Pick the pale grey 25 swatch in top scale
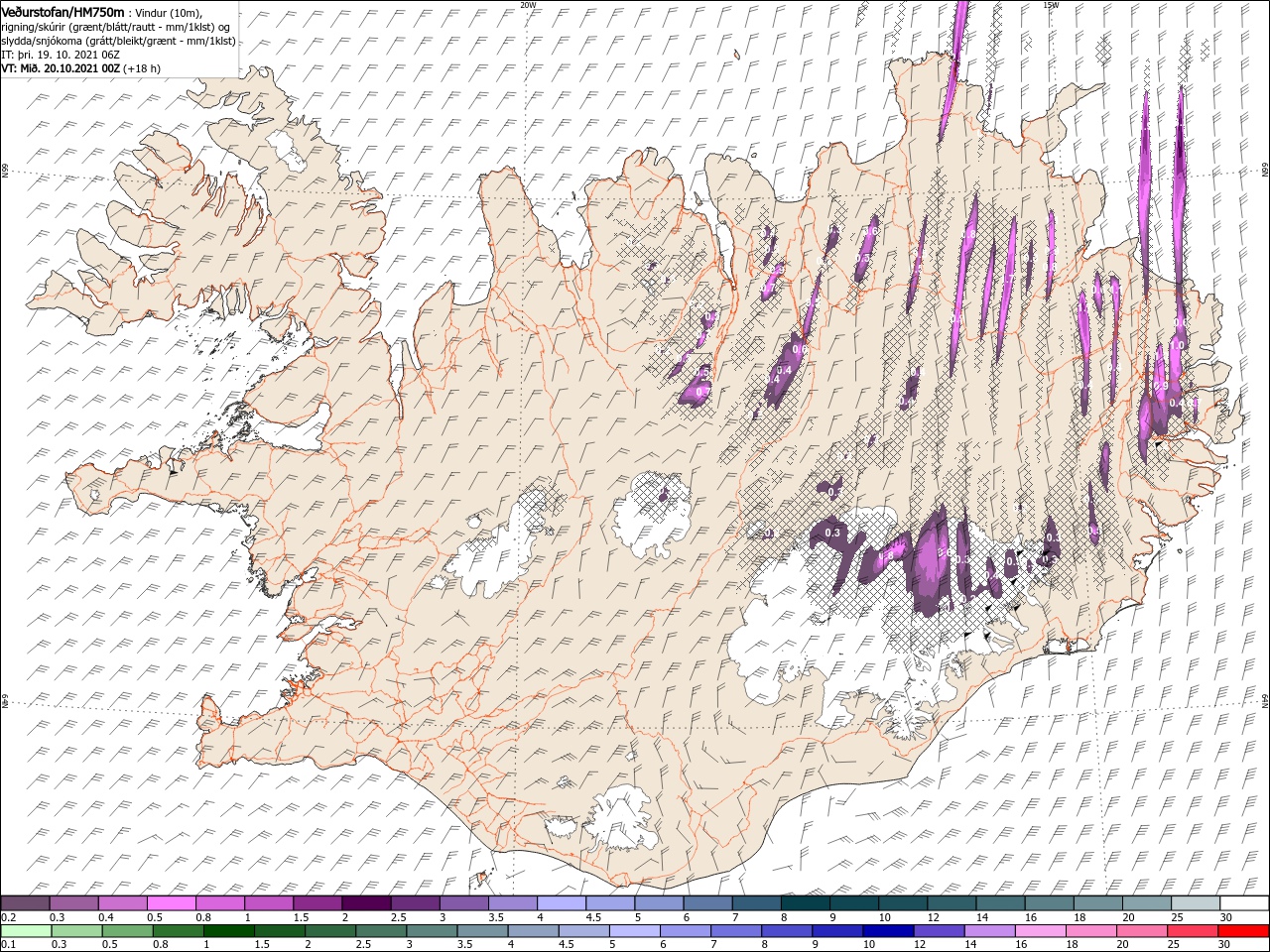 pyautogui.click(x=1197, y=903)
